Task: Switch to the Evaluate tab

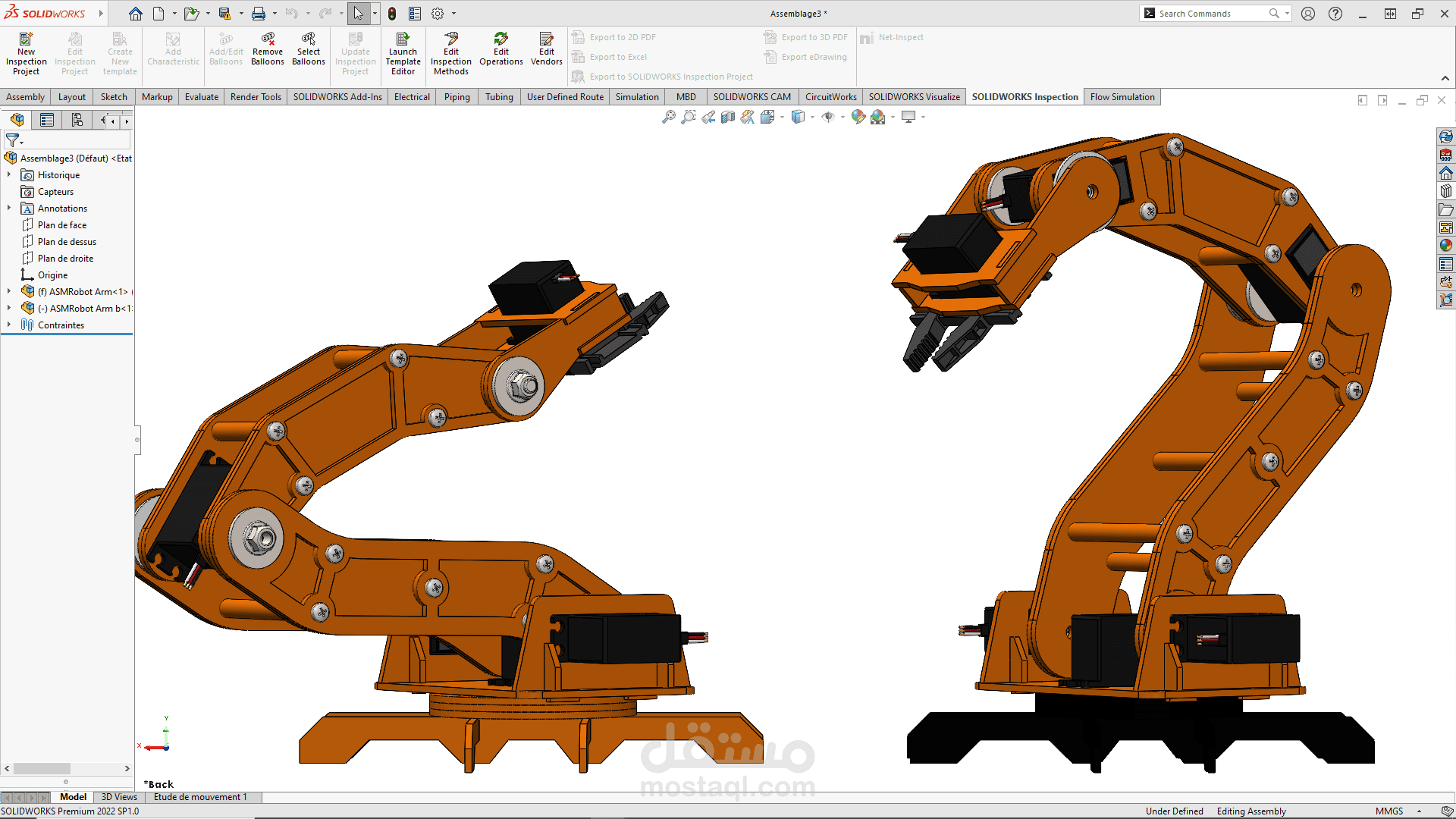Action: (x=201, y=96)
